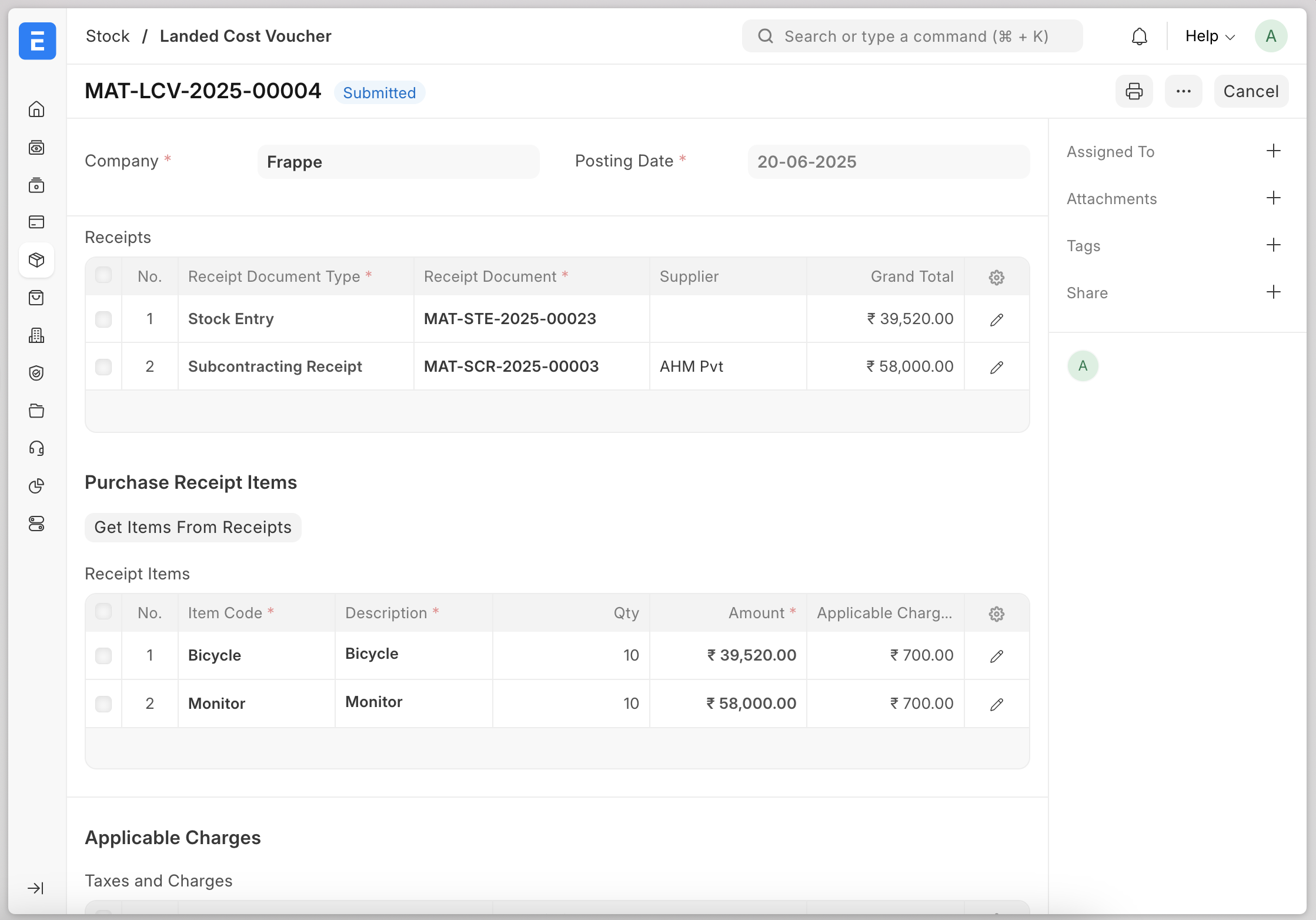Check the Bicycle row checkbox

pyautogui.click(x=103, y=655)
